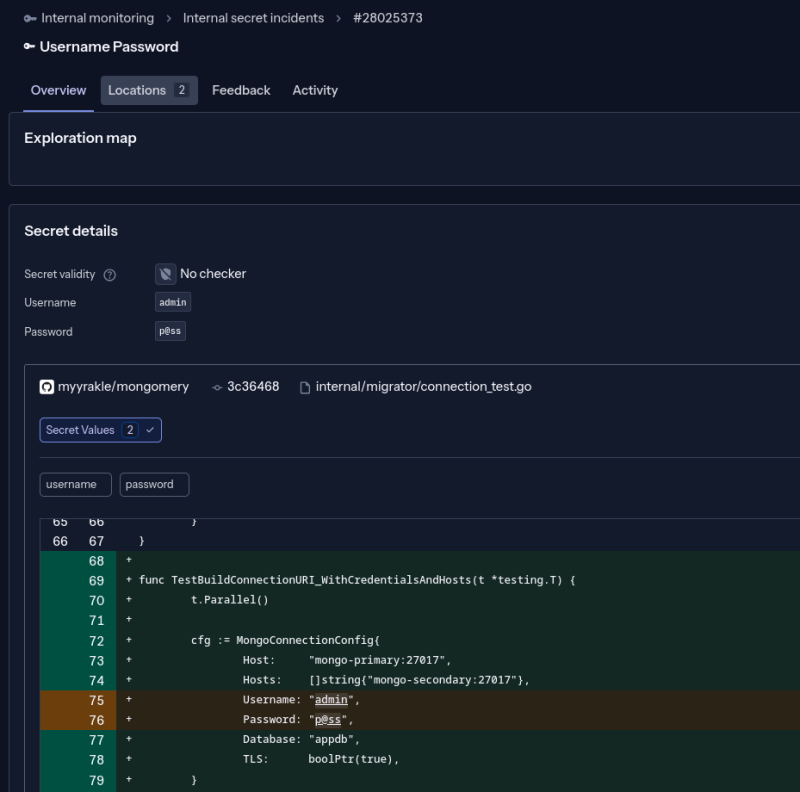Click the No checker shield icon
The width and height of the screenshot is (800, 792).
point(166,274)
